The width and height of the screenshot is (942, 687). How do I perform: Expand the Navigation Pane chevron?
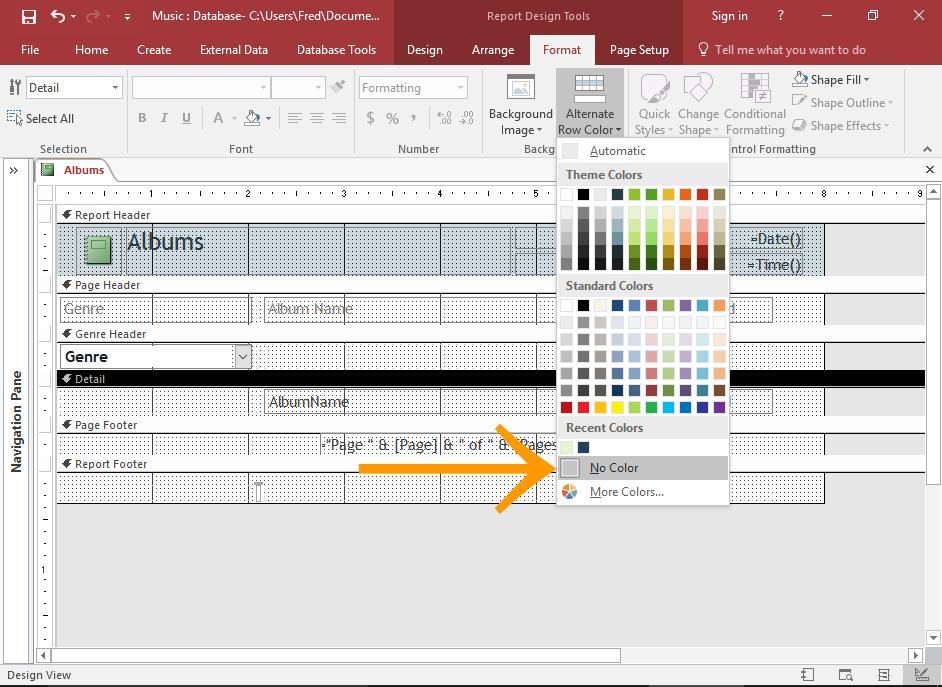[14, 170]
